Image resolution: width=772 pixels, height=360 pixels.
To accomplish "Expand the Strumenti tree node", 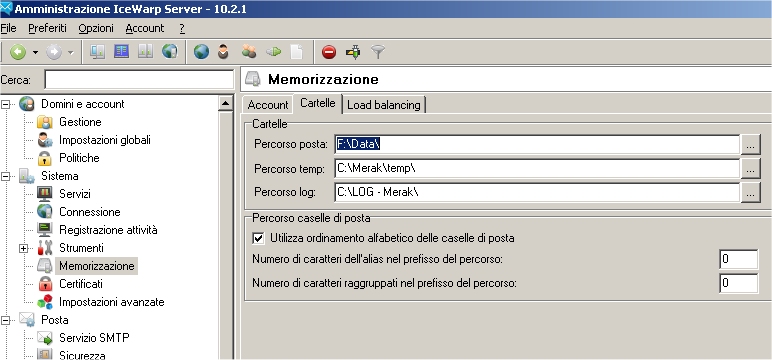I will (24, 248).
